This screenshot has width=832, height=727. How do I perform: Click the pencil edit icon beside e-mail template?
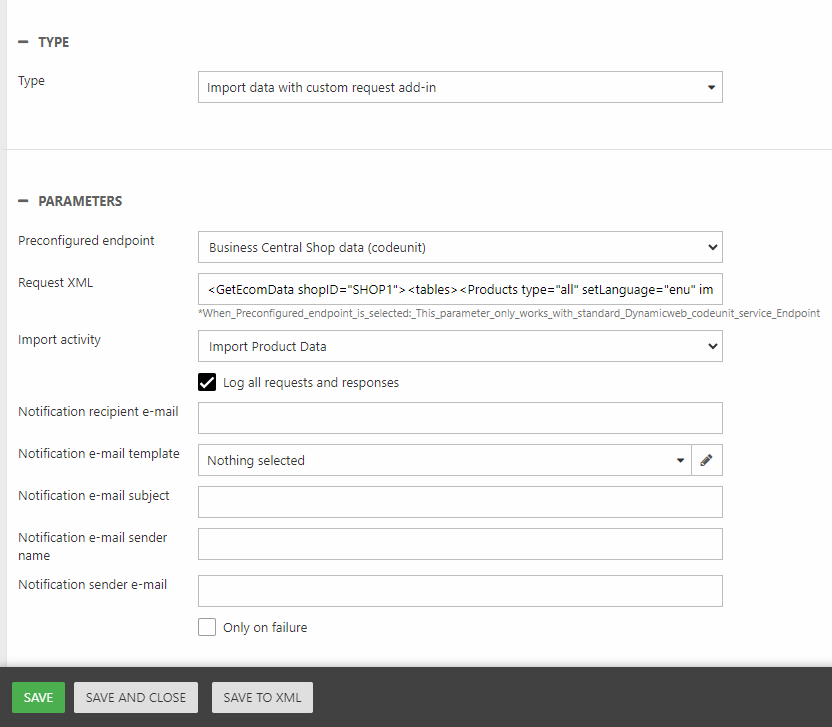click(706, 460)
